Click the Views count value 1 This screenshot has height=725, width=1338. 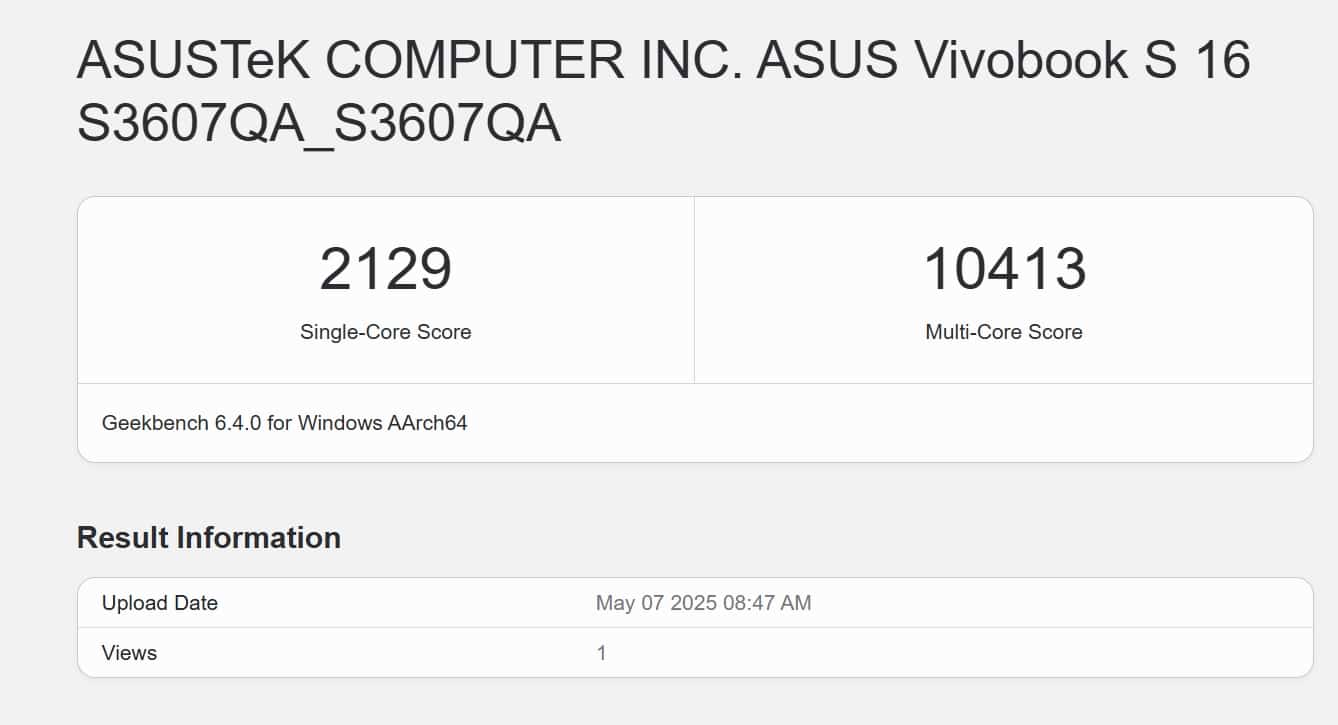click(x=601, y=653)
